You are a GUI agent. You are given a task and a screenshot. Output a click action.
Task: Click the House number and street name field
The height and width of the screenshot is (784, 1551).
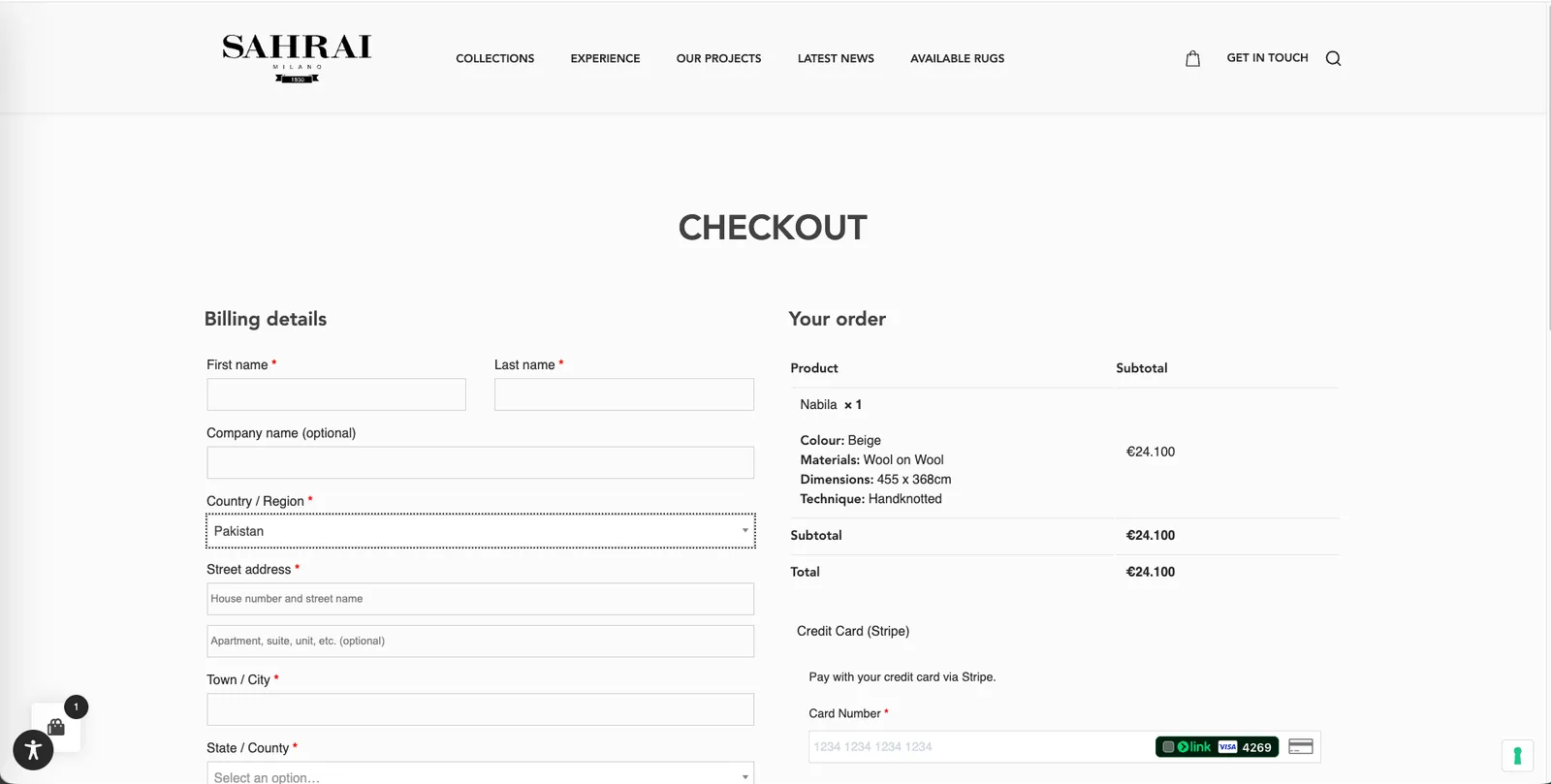pyautogui.click(x=480, y=599)
